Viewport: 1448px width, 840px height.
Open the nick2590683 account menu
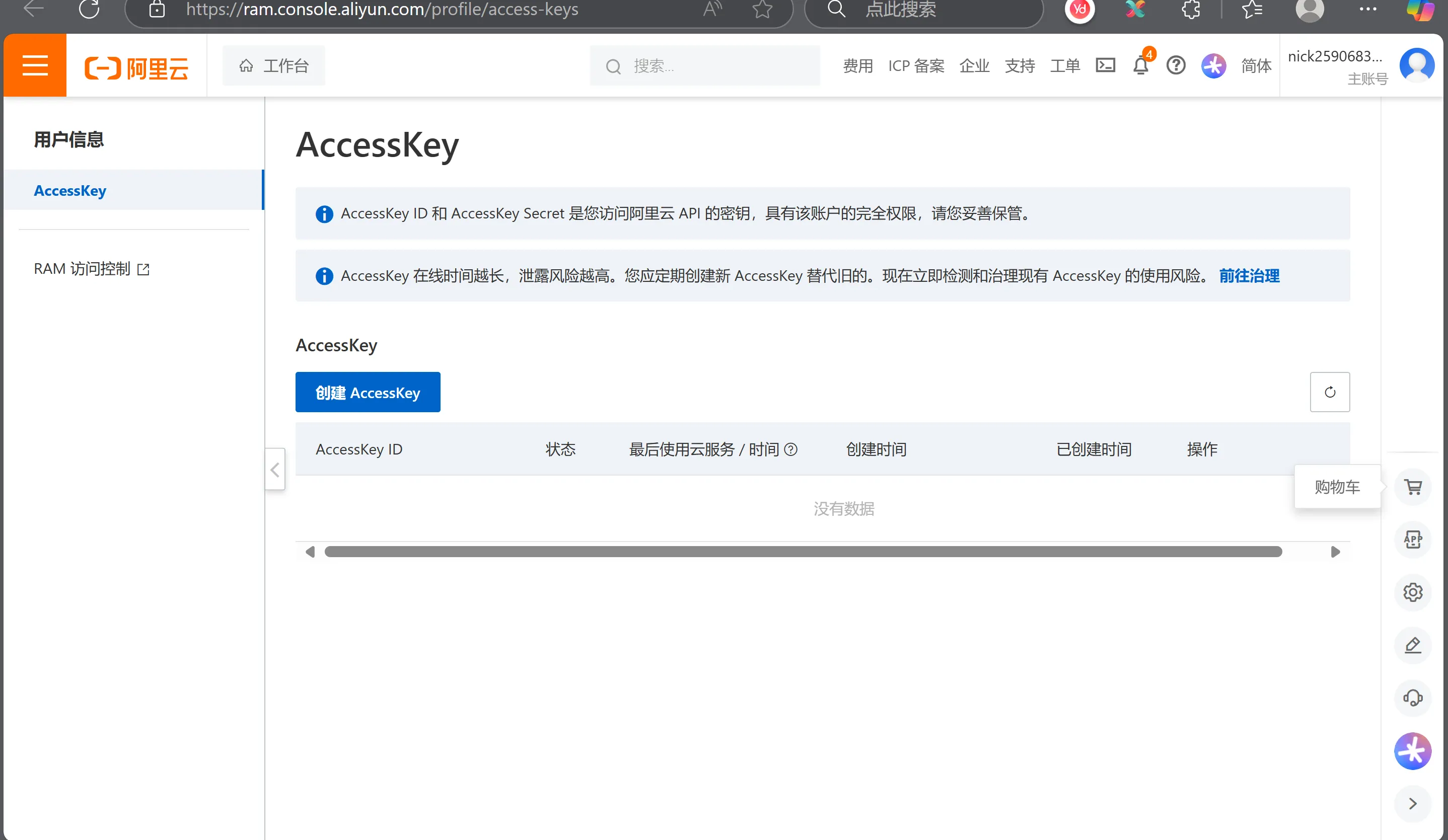[x=1338, y=65]
